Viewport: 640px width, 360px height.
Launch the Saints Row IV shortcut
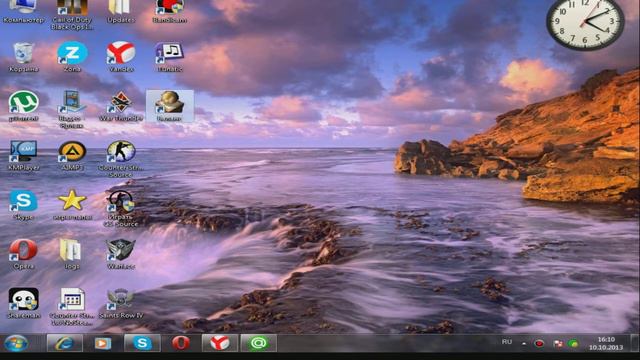pos(121,303)
